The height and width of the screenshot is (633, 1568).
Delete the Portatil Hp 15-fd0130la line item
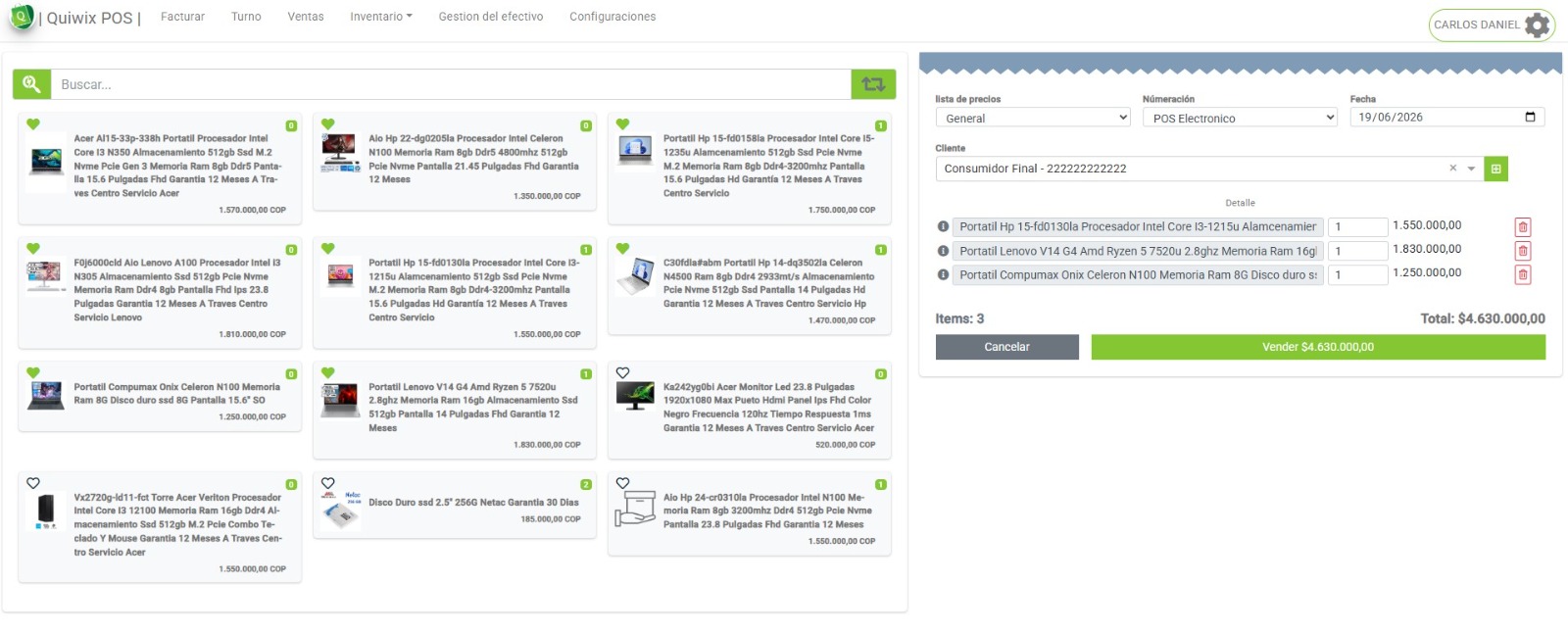(1523, 227)
